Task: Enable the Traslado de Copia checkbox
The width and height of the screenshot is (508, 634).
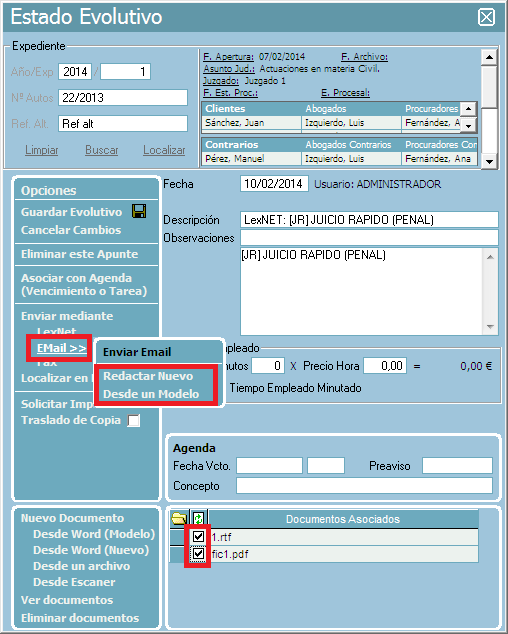Action: pyautogui.click(x=134, y=421)
